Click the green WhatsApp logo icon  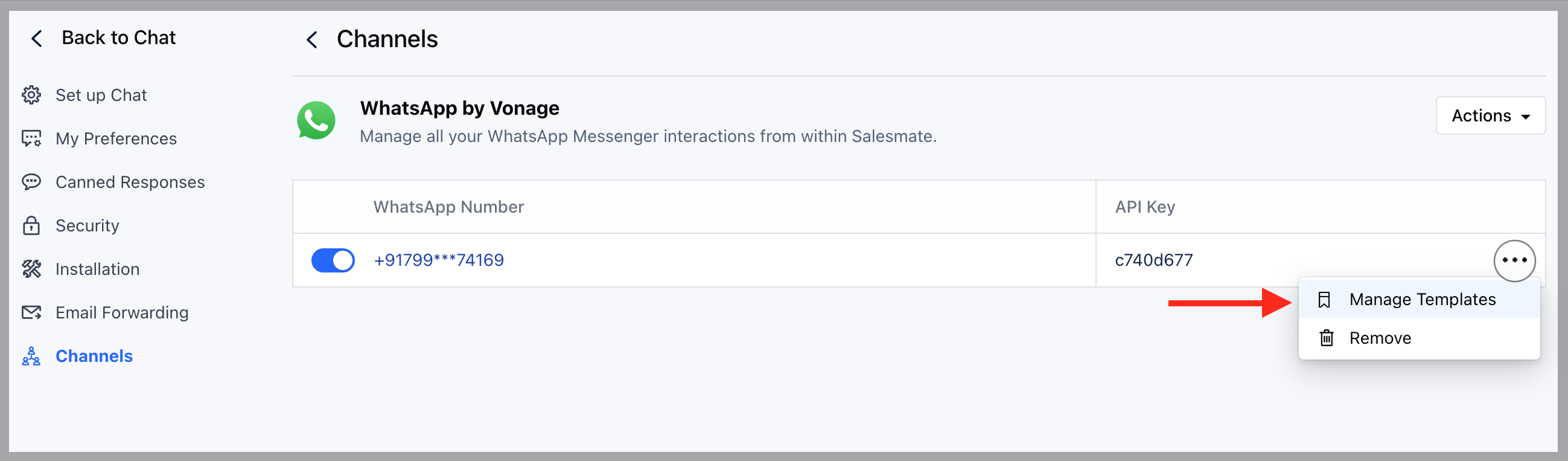(x=316, y=120)
